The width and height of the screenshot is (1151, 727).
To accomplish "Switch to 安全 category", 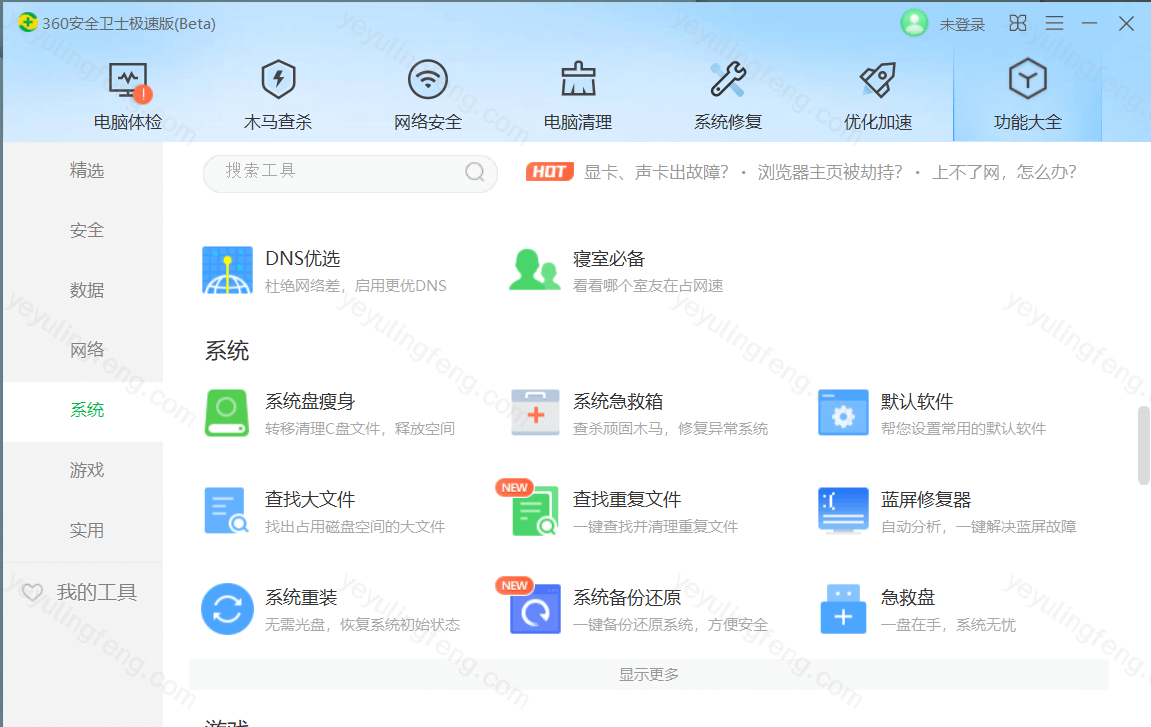I will tap(87, 231).
